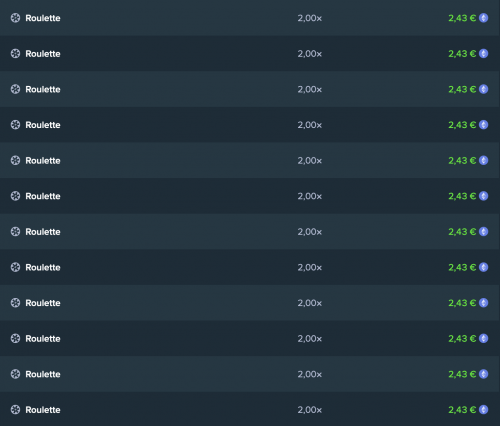Click the 2,43 € payout in the fourth row
Screen dimensions: 500x426
[x=462, y=125]
